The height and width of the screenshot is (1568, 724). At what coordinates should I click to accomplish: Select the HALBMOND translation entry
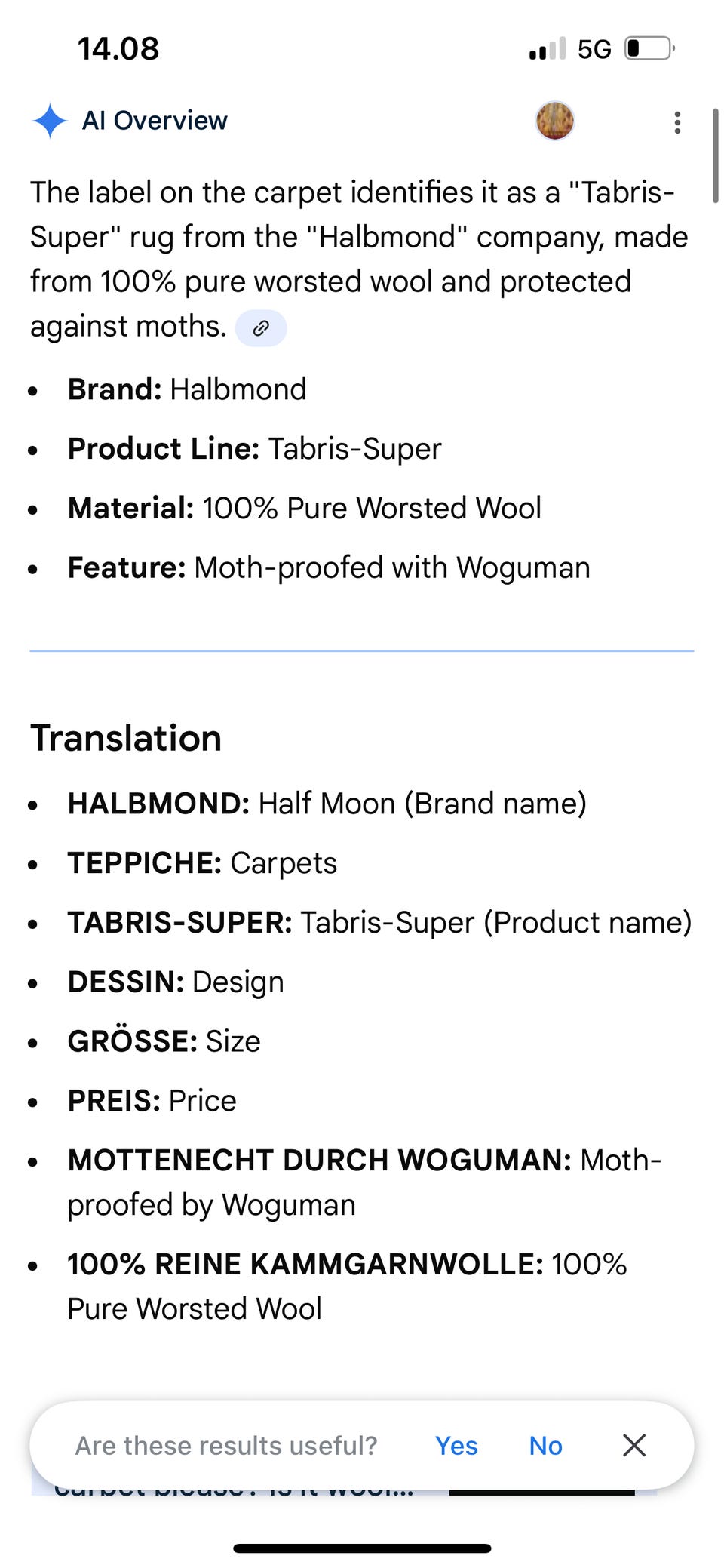[327, 804]
